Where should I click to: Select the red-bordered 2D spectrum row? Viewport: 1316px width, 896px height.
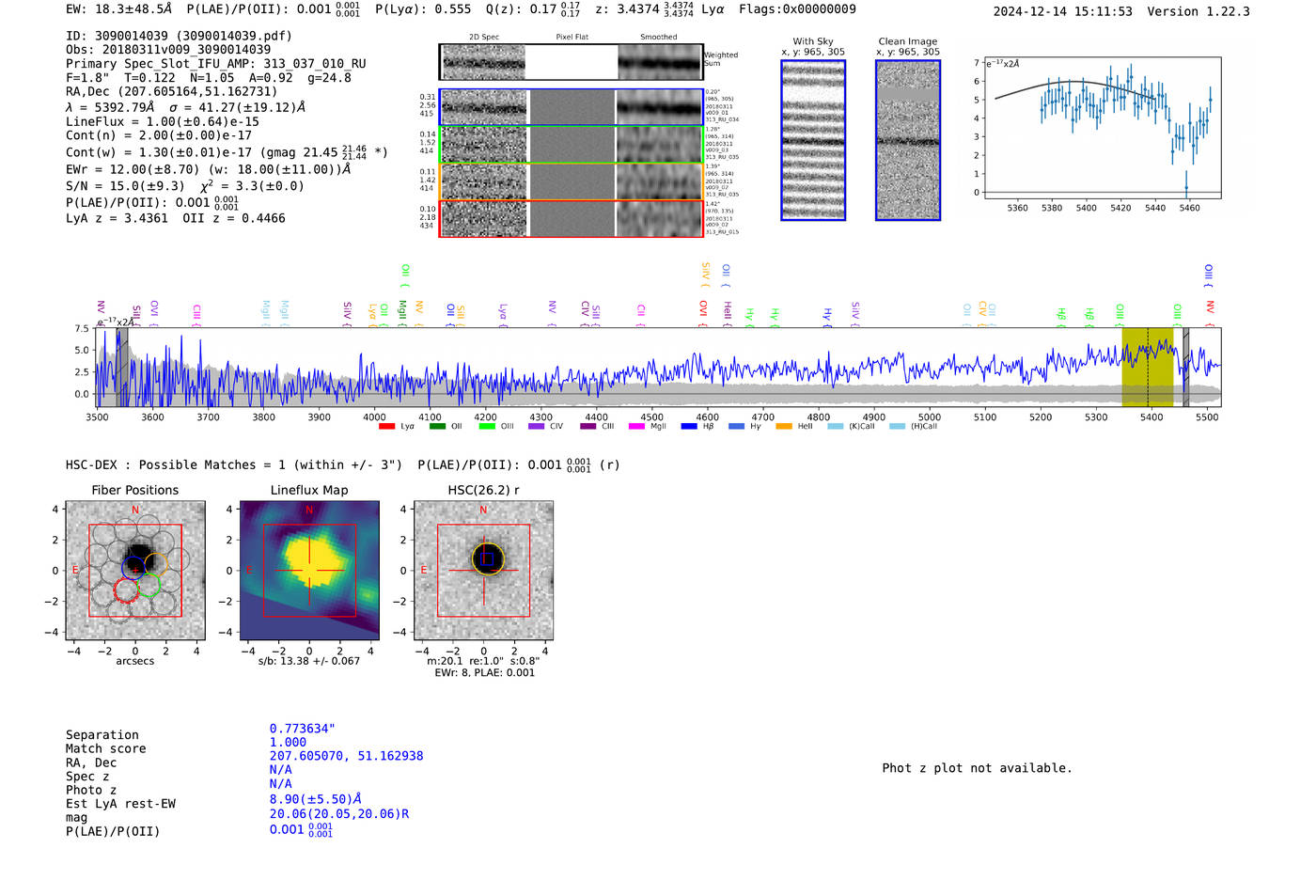484,218
